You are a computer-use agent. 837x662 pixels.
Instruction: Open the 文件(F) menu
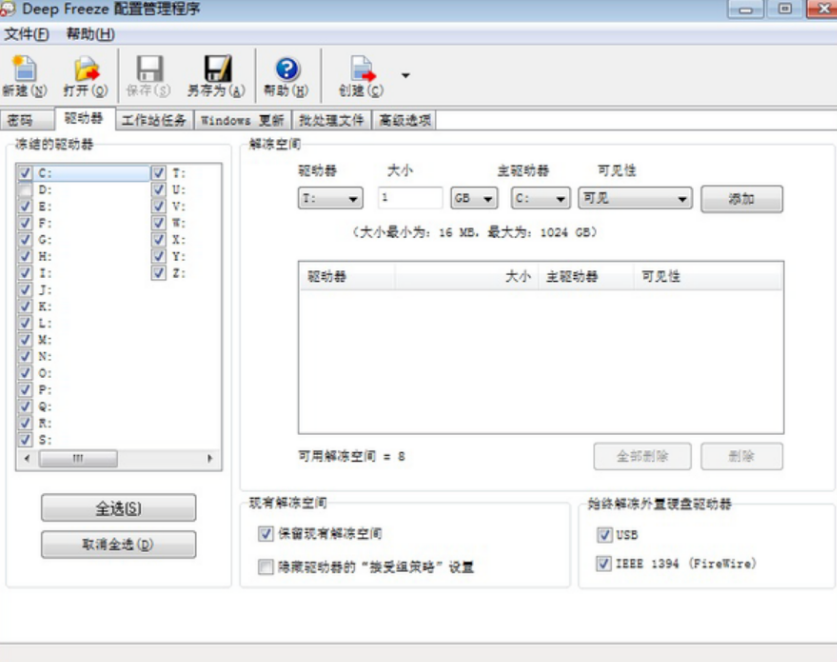[x=26, y=34]
